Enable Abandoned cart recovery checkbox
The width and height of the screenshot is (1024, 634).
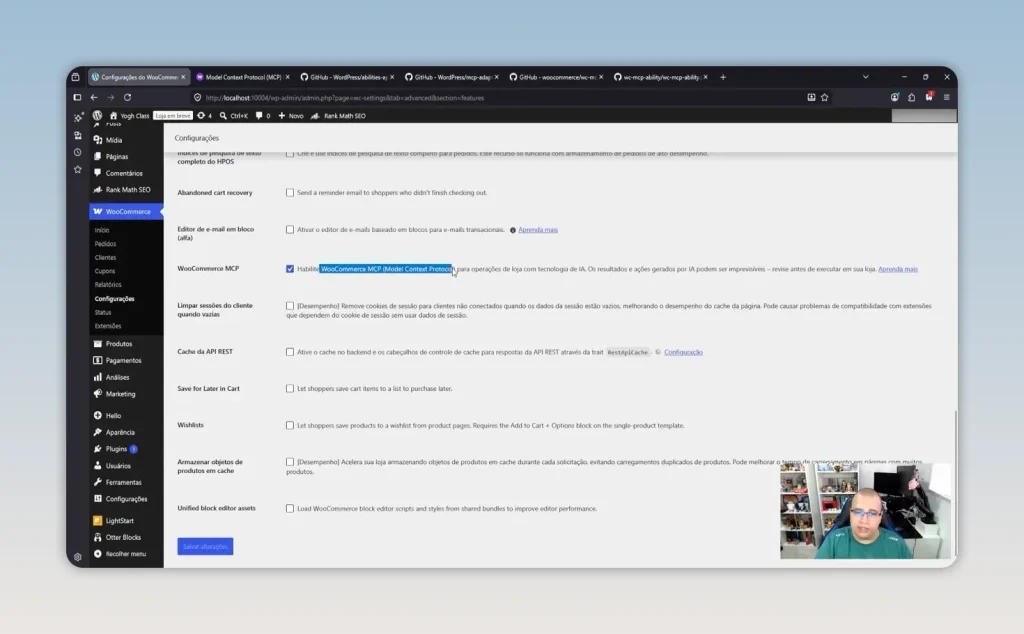[x=290, y=193]
